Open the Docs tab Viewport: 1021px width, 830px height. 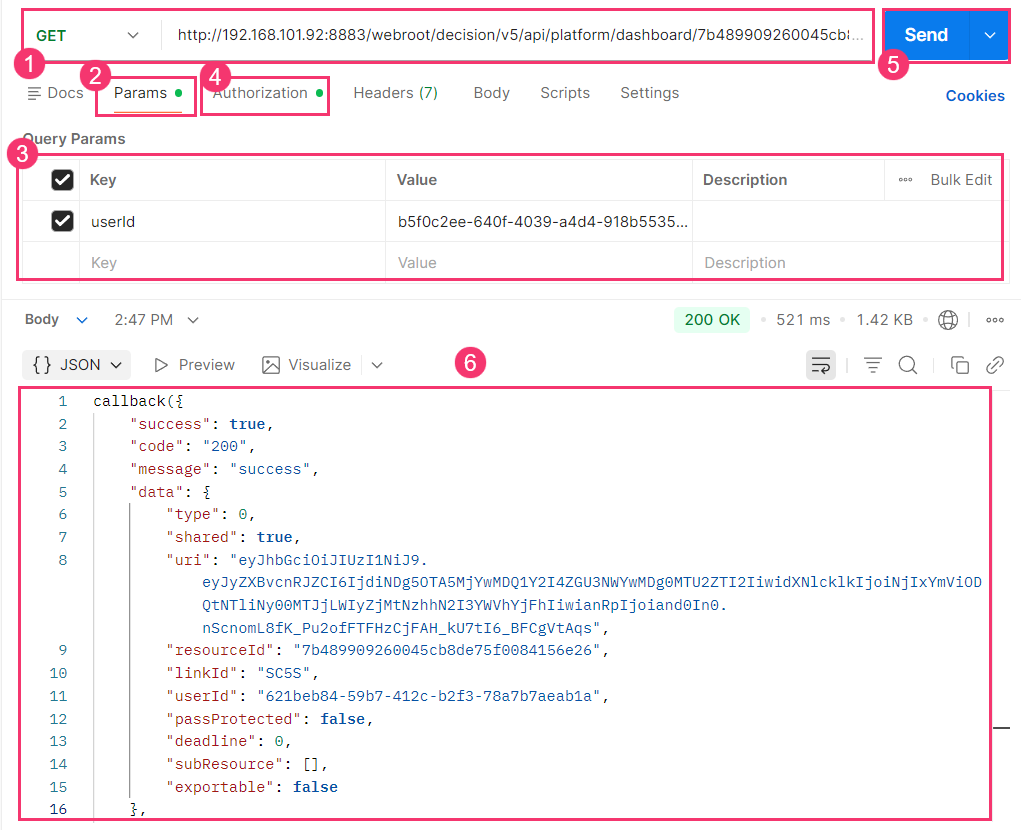click(56, 93)
